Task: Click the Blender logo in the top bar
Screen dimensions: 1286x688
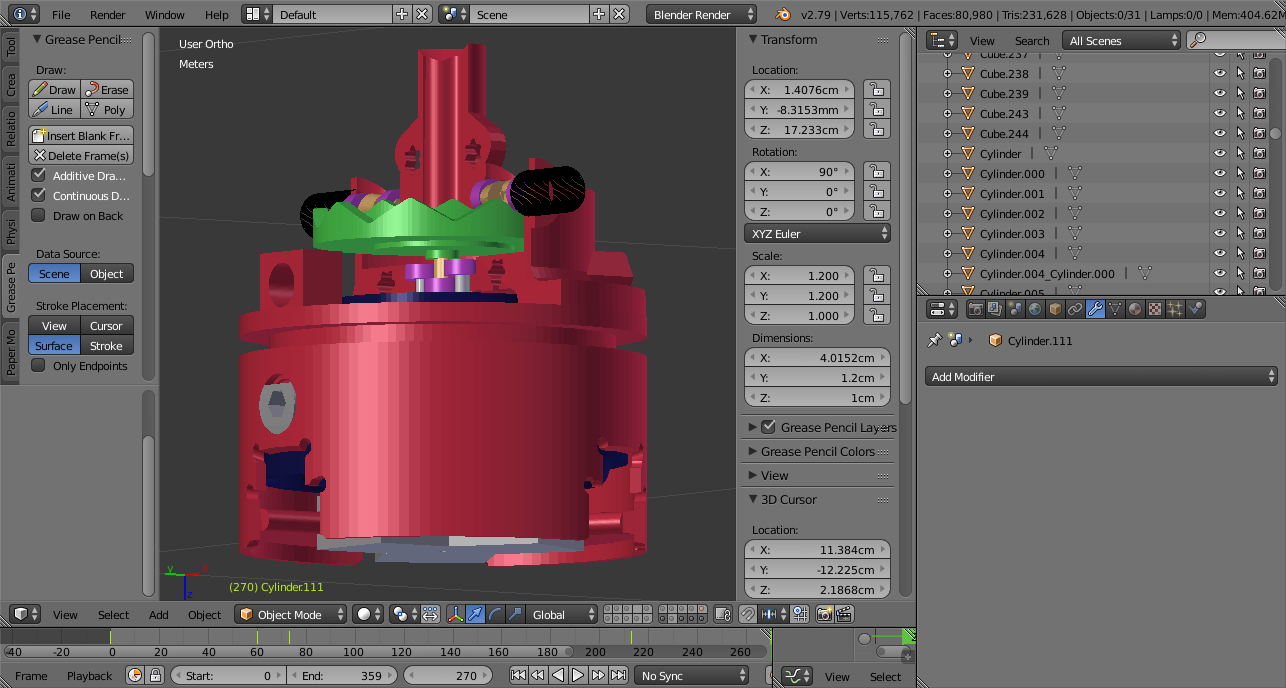Action: pyautogui.click(x=785, y=14)
